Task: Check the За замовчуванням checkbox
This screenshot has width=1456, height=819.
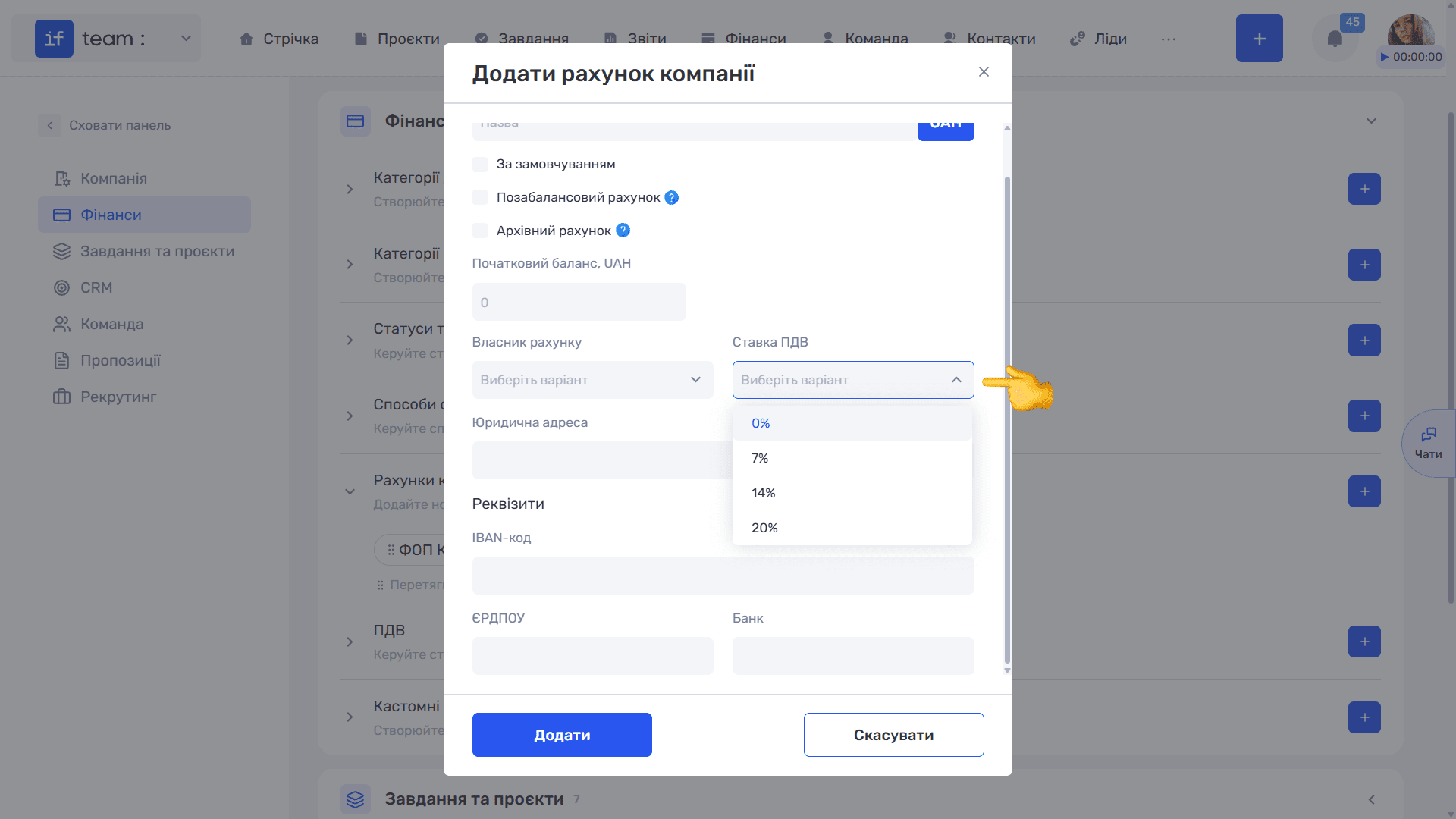Action: point(480,165)
